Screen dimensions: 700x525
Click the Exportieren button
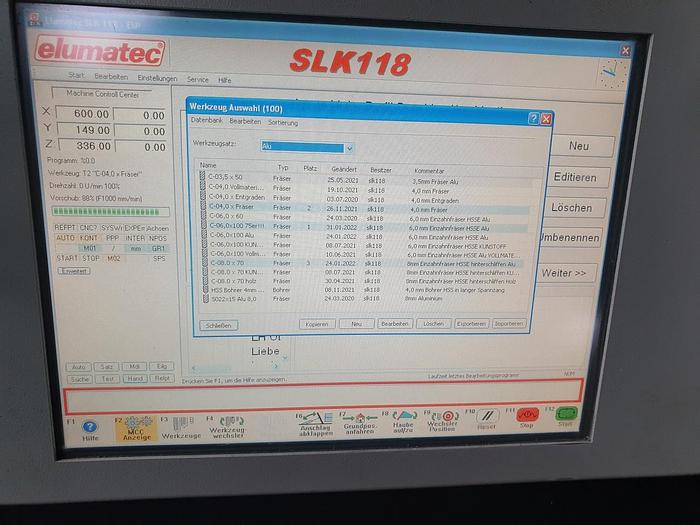coord(471,323)
